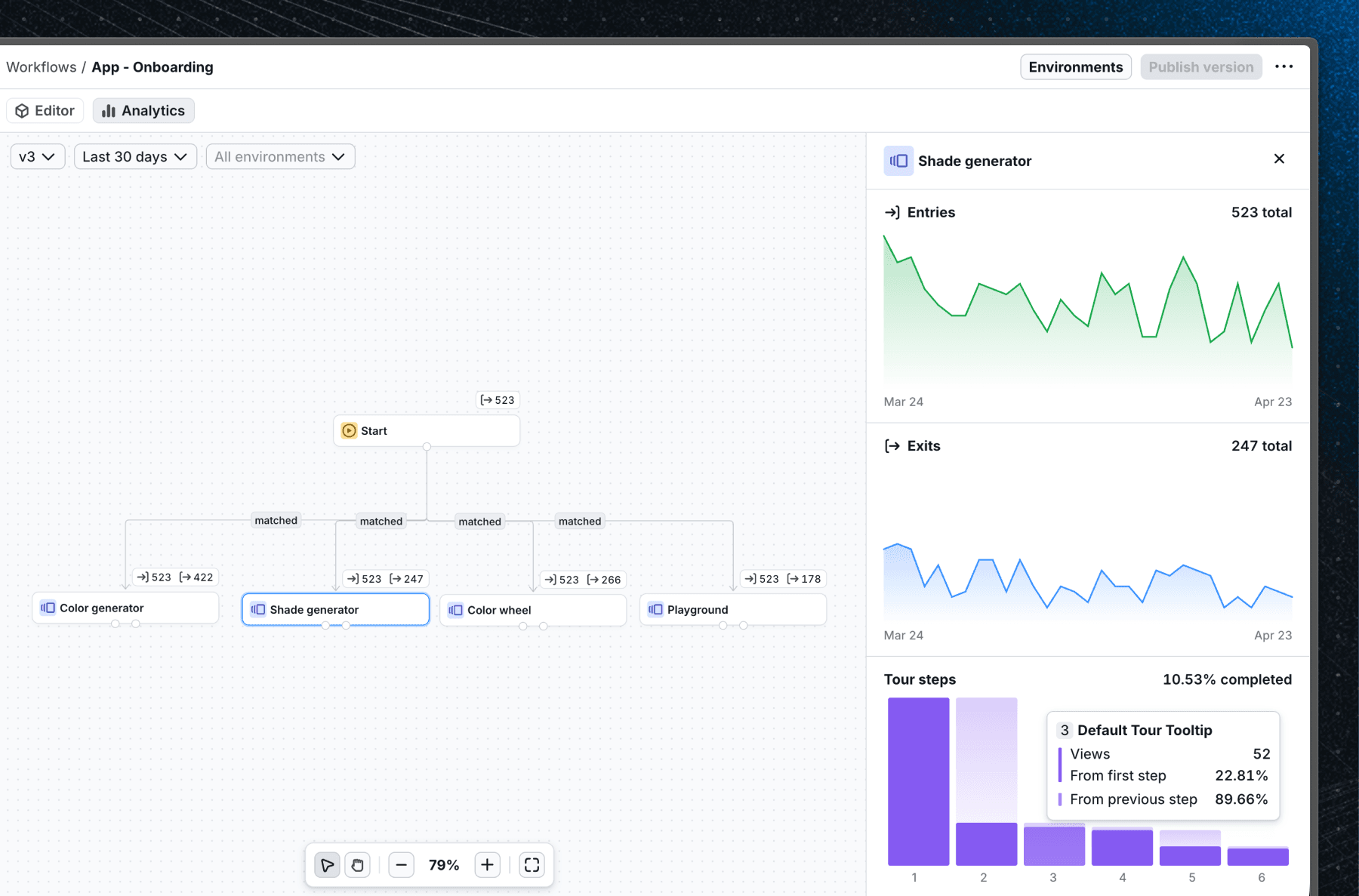
Task: Open the Last 30 days date filter
Action: tap(134, 156)
